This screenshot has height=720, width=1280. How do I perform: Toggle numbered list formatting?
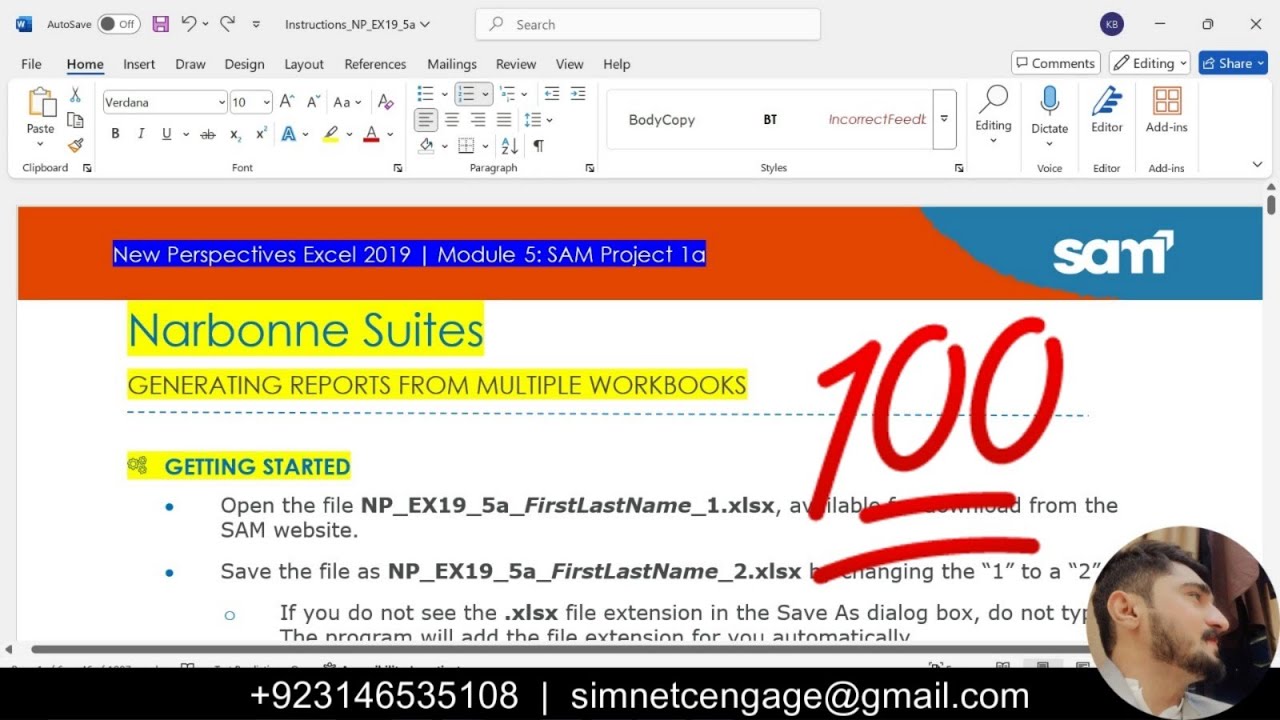pyautogui.click(x=465, y=94)
